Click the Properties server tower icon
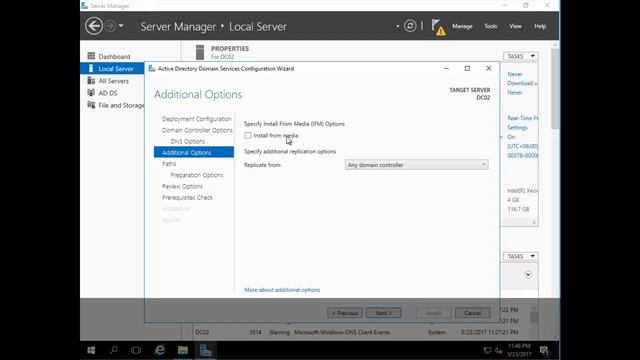Screen dimensions: 640x360 [x=200, y=52]
